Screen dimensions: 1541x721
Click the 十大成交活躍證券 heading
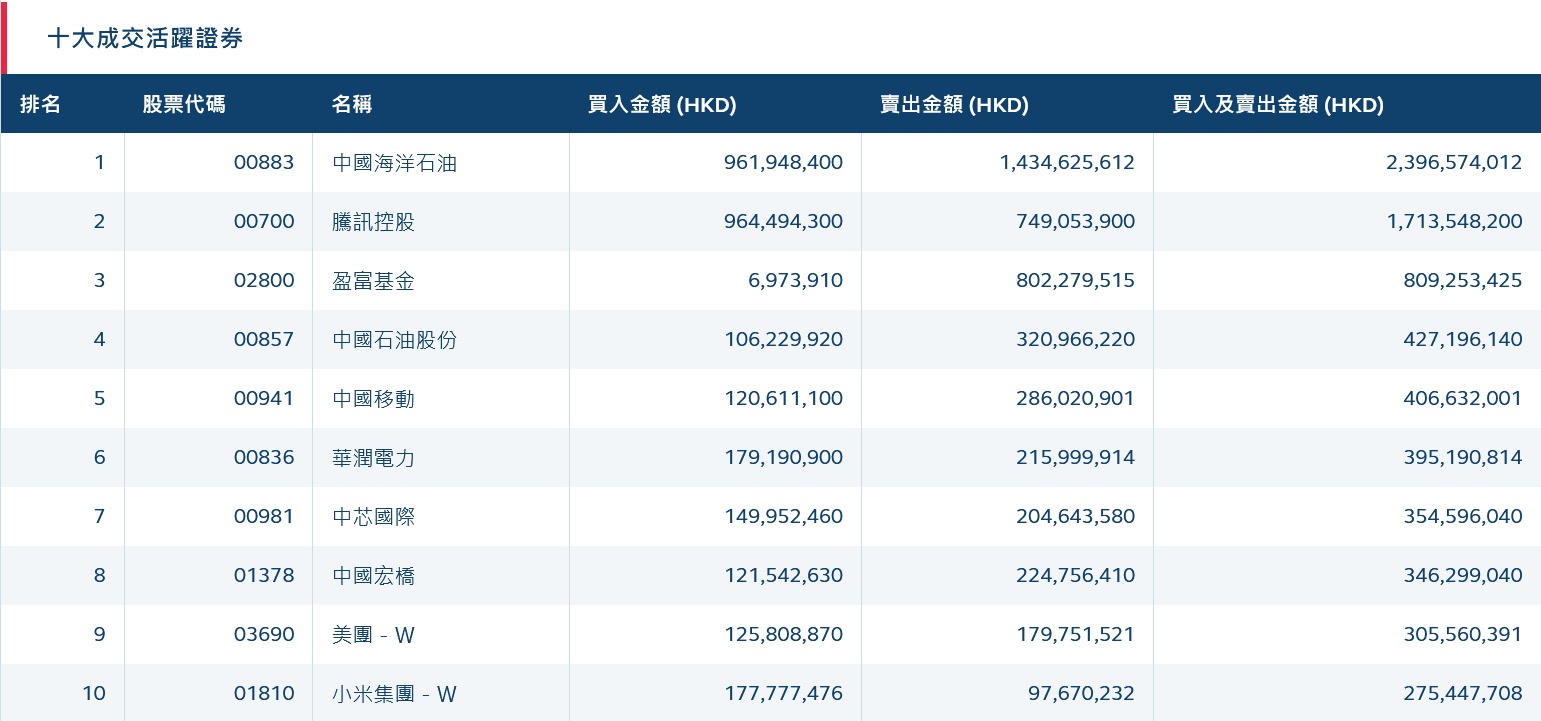point(145,38)
